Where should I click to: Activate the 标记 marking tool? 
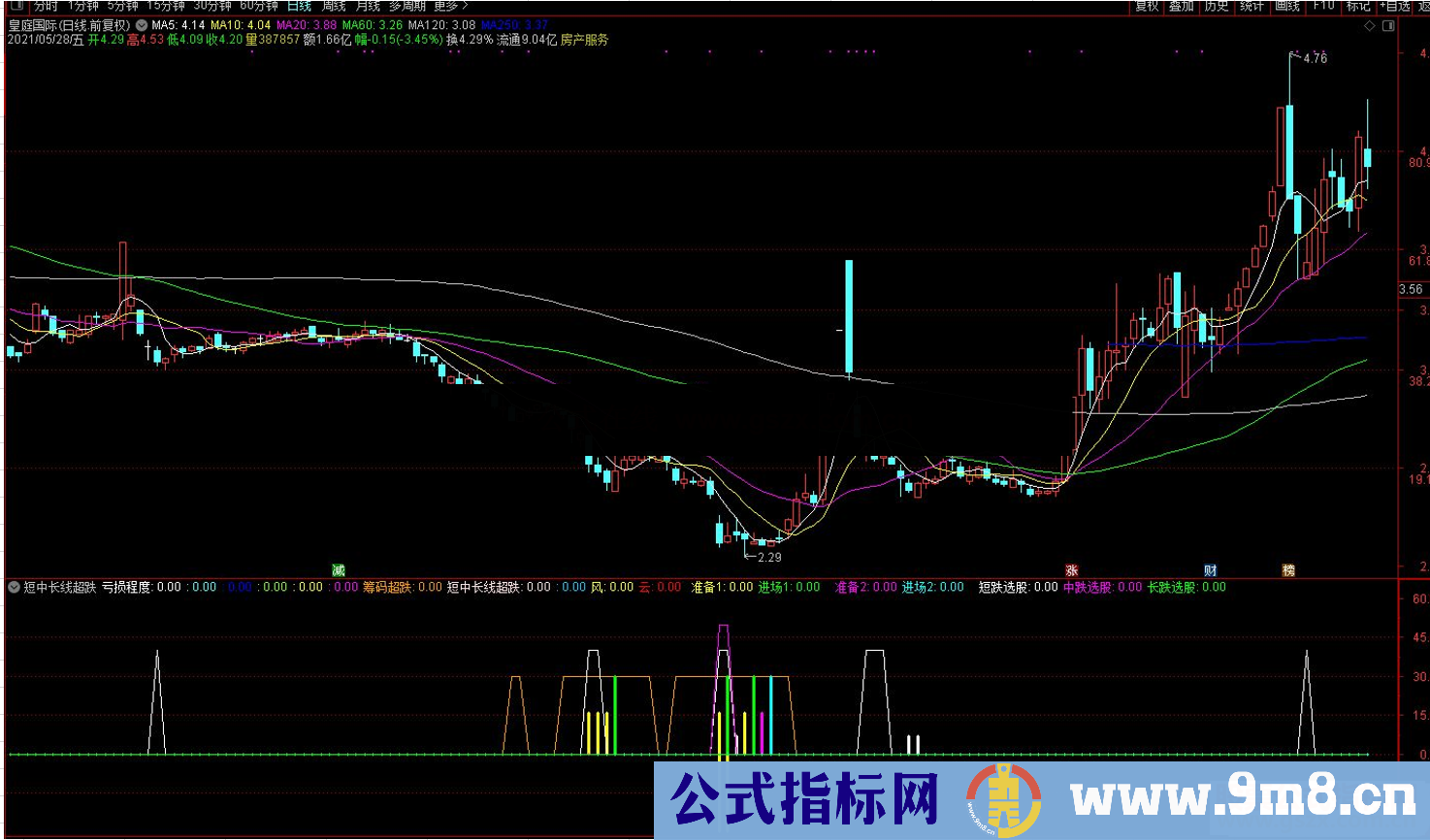pos(1357,5)
